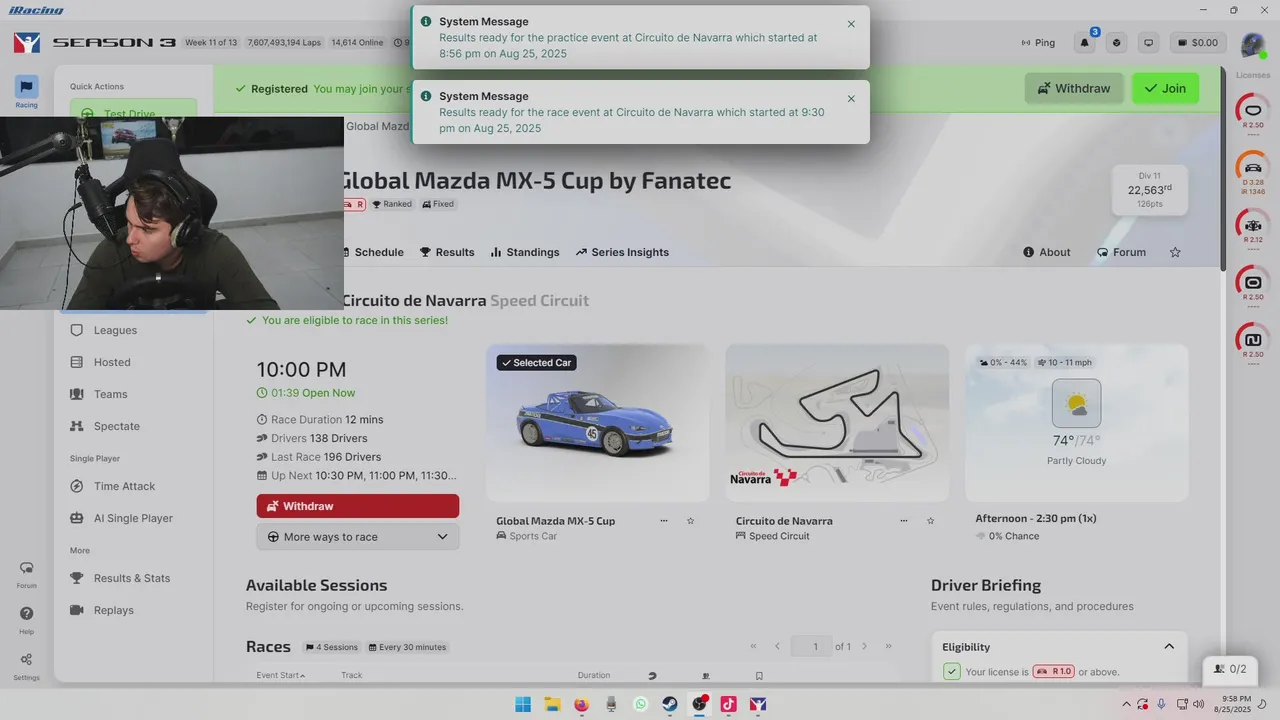Screen dimensions: 1280x720
Task: Click the Navarra track map thumbnail
Action: pyautogui.click(x=837, y=423)
